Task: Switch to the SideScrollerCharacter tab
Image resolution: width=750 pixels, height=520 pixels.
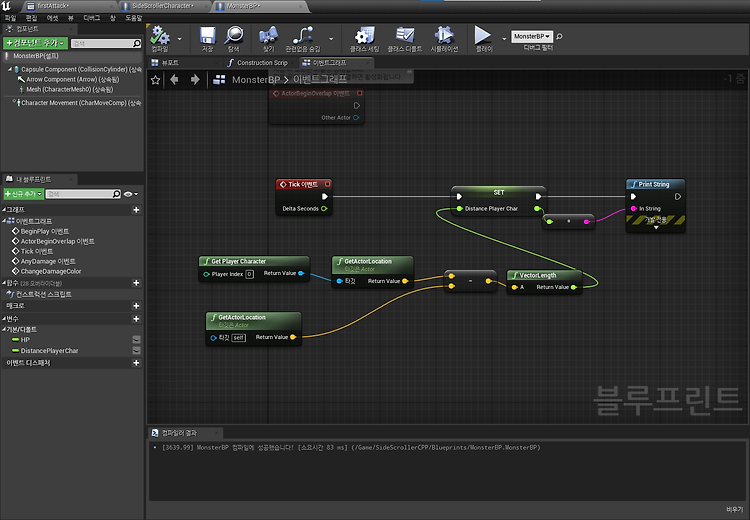Action: point(163,6)
